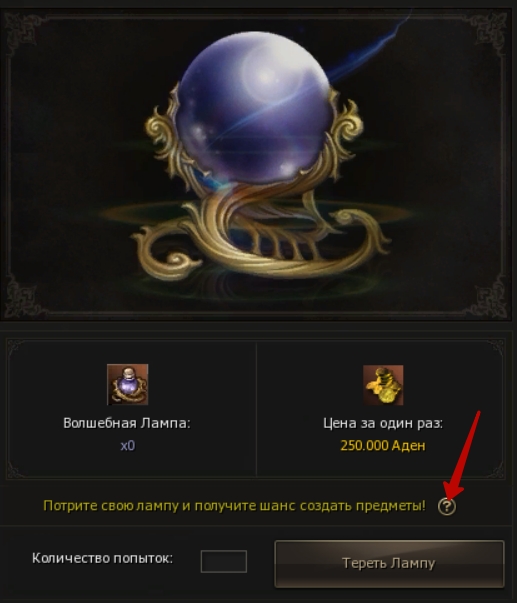
Task: Click the Magic Lamp item icon
Action: pyautogui.click(x=127, y=384)
